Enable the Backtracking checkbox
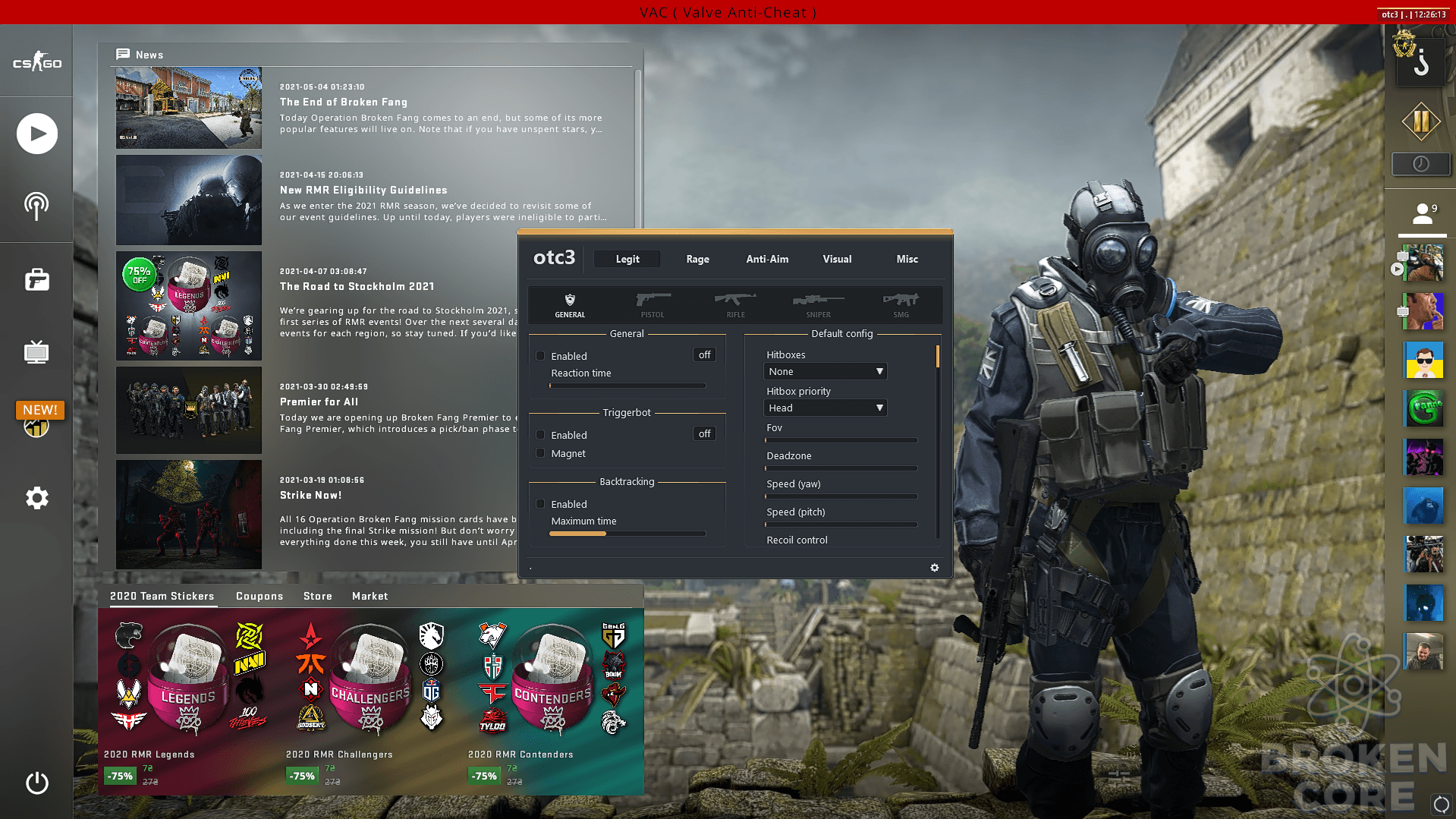Viewport: 1456px width, 819px height. 540,504
